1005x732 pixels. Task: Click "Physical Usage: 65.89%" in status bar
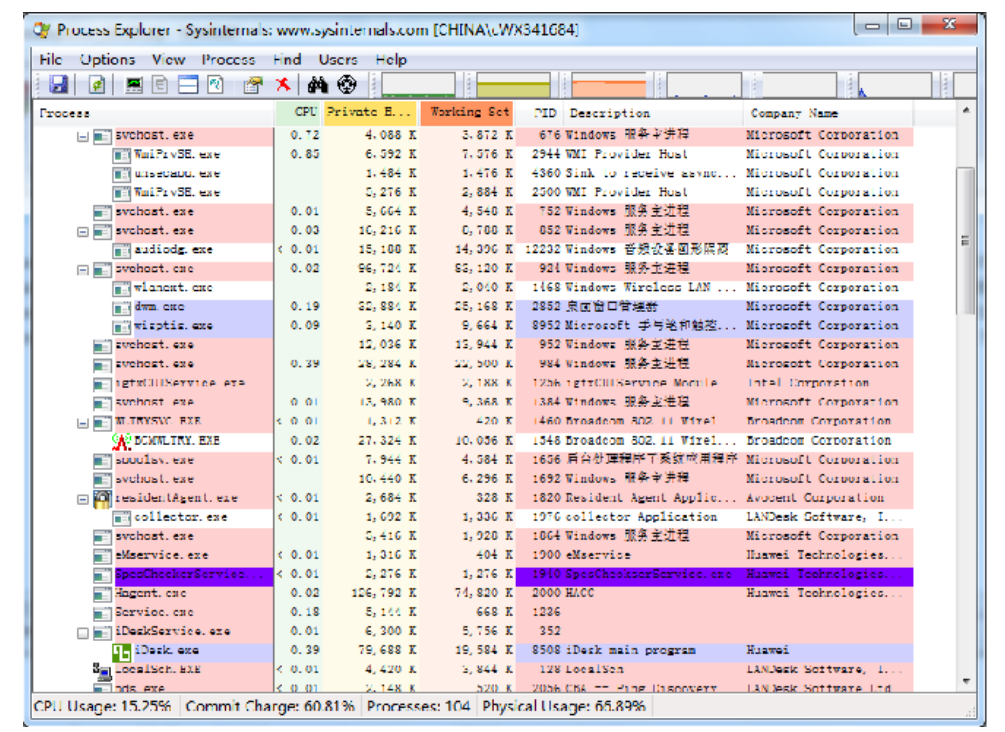click(564, 707)
